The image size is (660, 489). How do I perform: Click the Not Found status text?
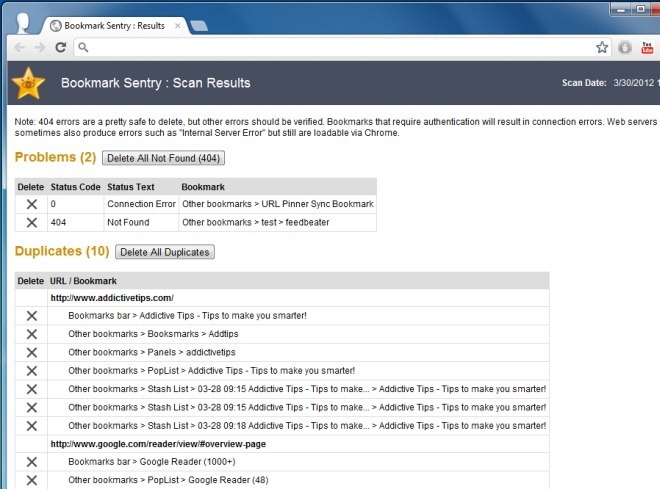click(128, 222)
